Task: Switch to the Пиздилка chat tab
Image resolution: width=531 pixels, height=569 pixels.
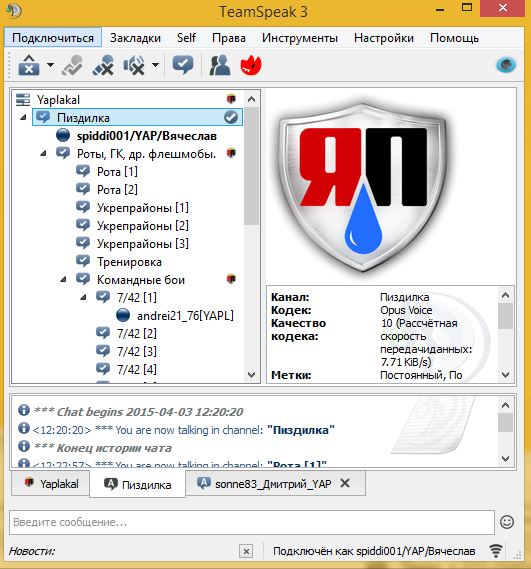Action: point(138,484)
